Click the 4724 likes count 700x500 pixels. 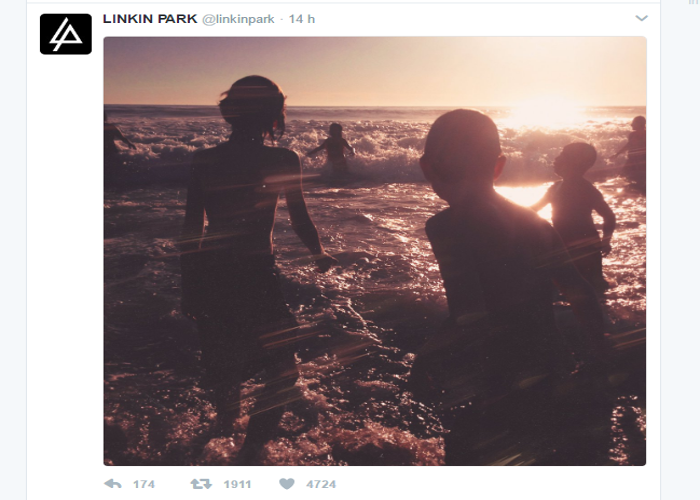tap(321, 484)
